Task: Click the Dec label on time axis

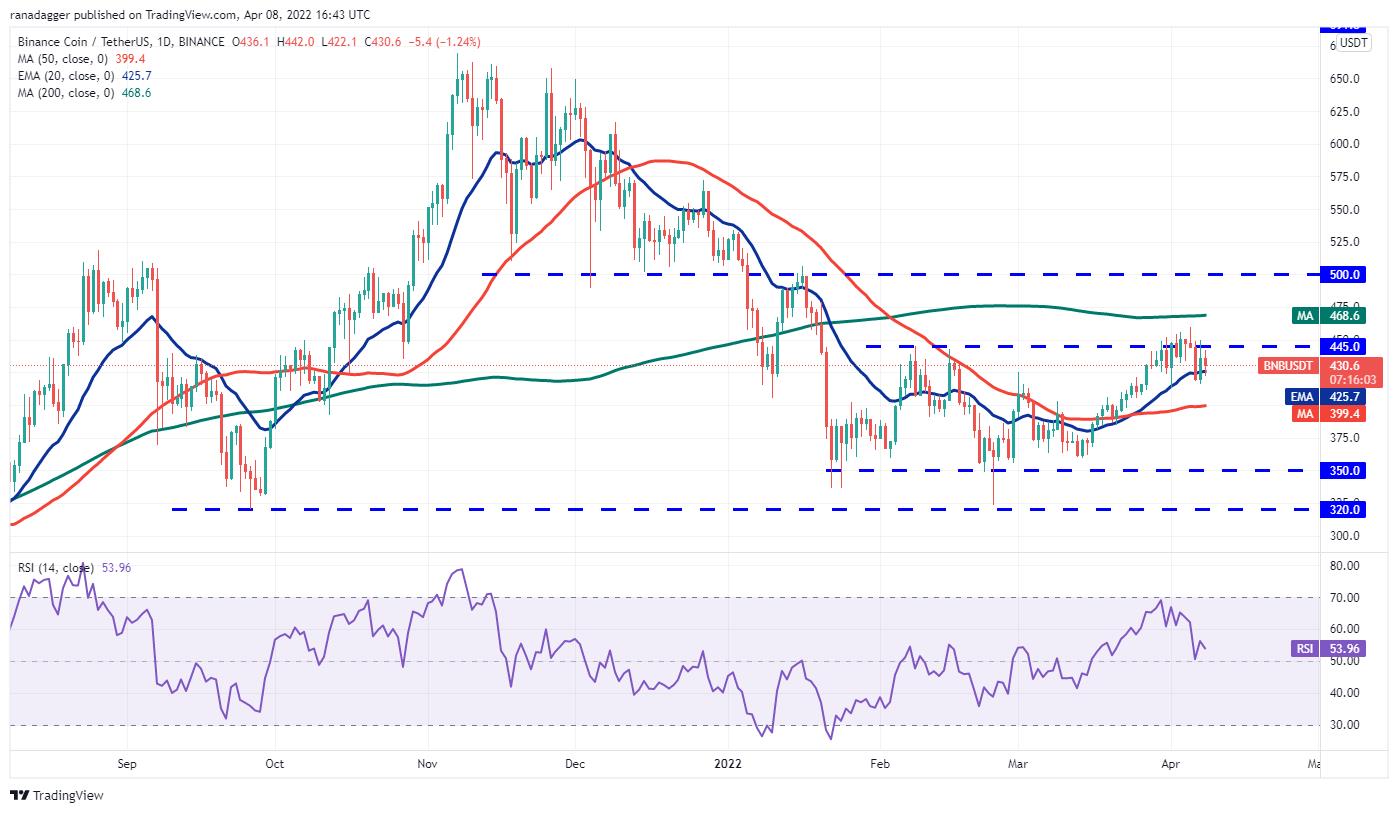Action: pos(575,764)
